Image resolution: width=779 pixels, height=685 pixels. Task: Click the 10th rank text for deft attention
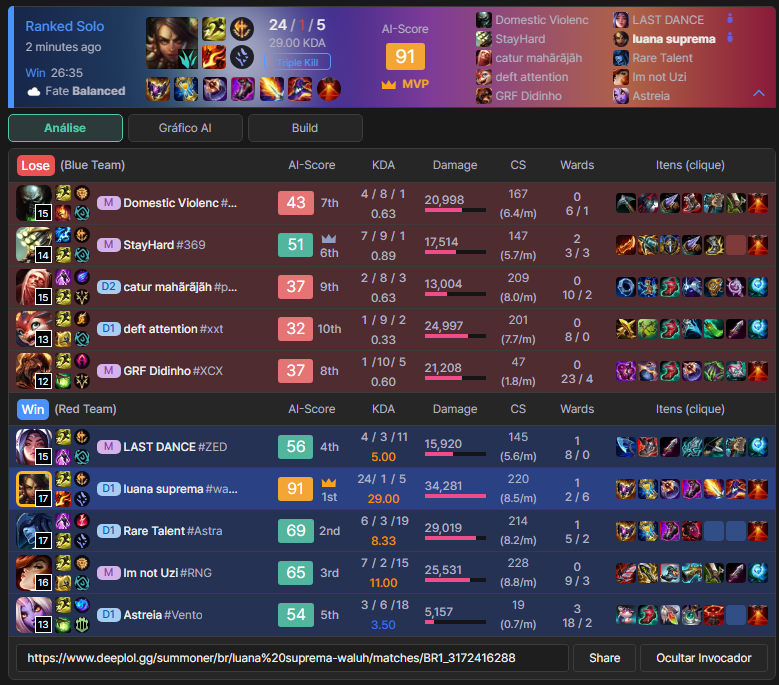(x=329, y=329)
